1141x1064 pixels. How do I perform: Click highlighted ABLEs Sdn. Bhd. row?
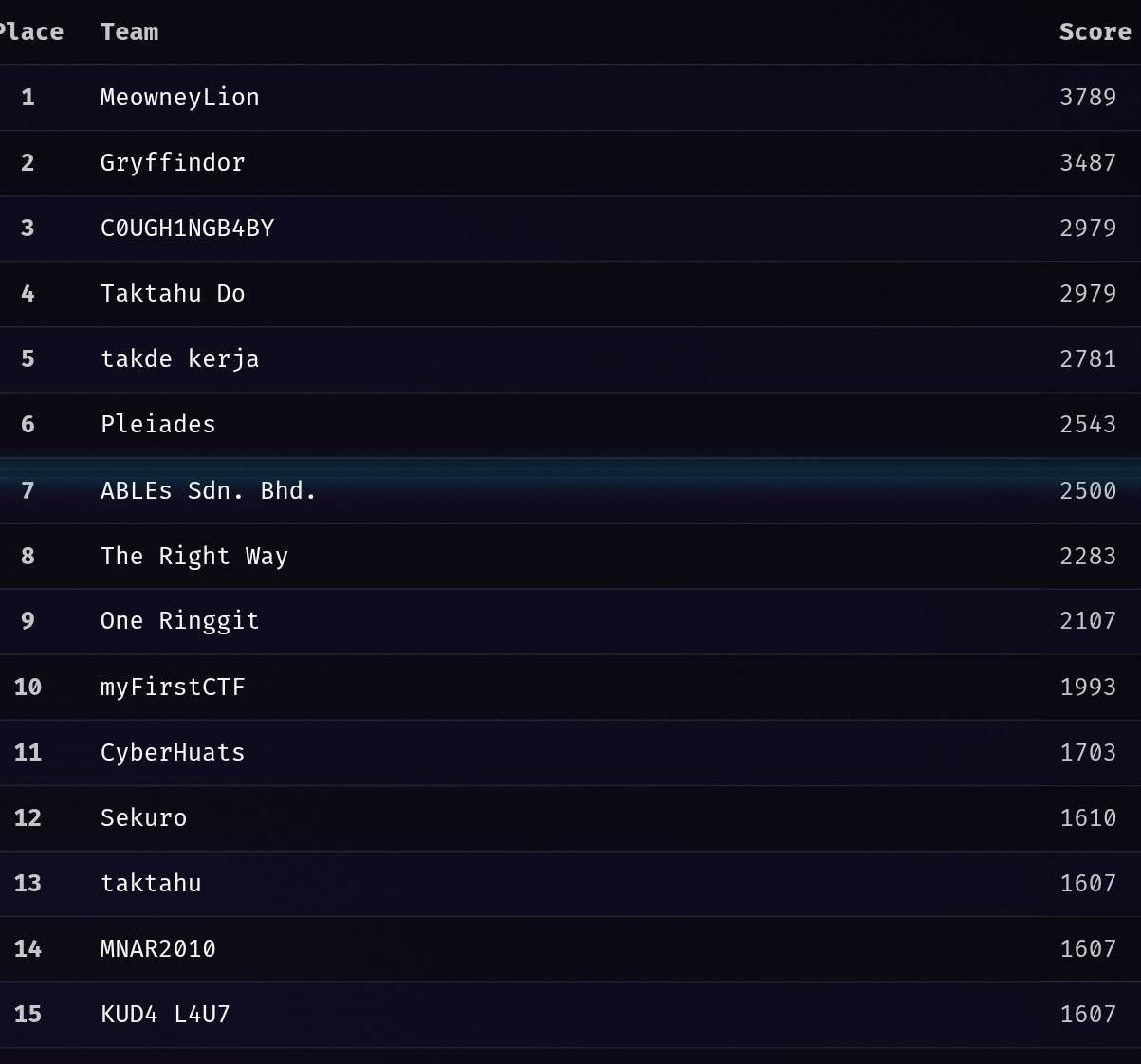[570, 491]
